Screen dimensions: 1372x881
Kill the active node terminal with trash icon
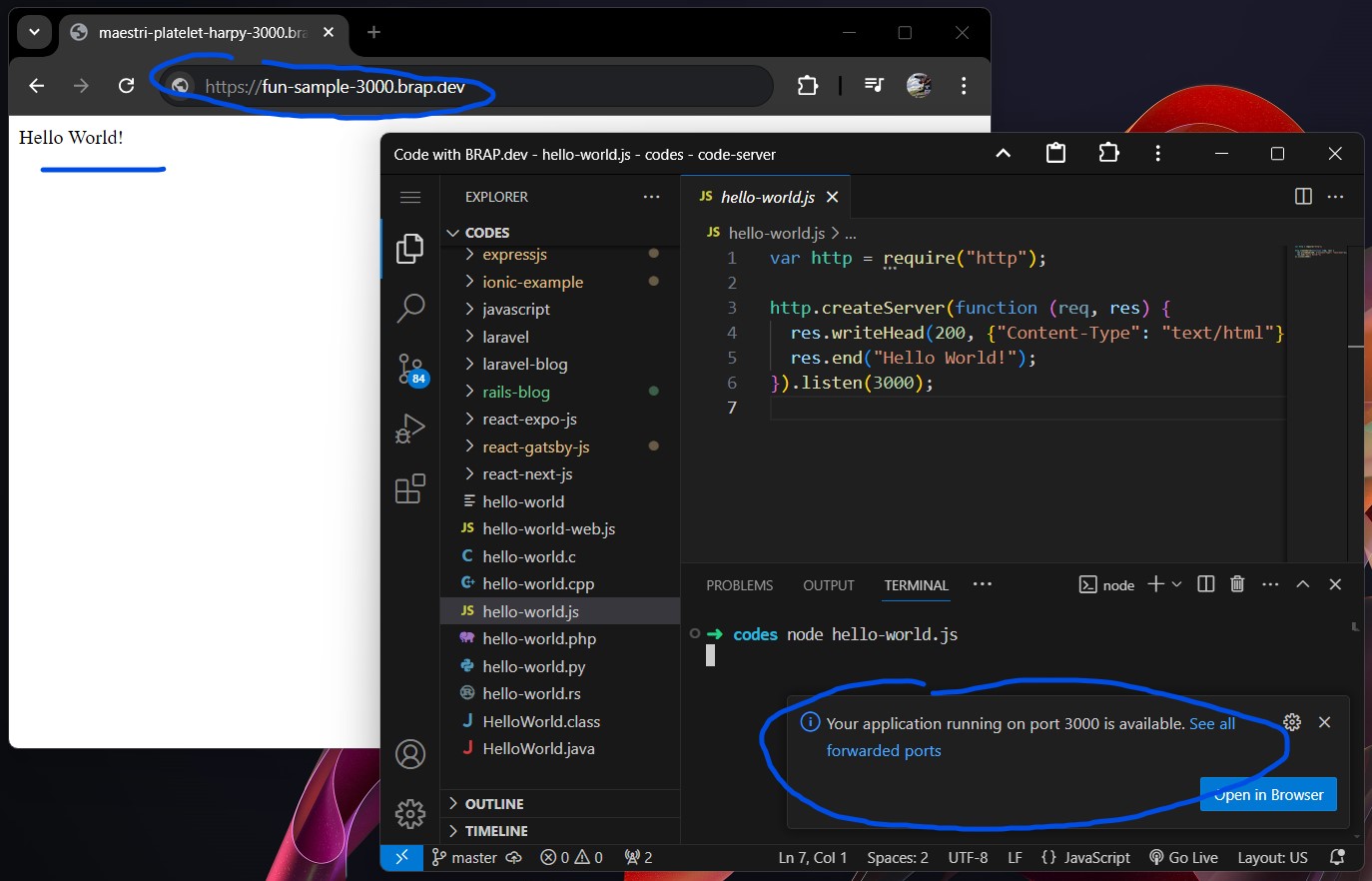coord(1237,584)
